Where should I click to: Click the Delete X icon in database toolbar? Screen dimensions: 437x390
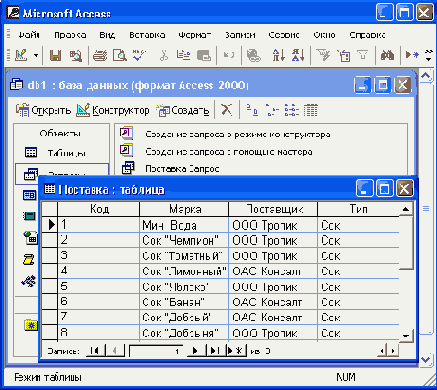[x=227, y=110]
